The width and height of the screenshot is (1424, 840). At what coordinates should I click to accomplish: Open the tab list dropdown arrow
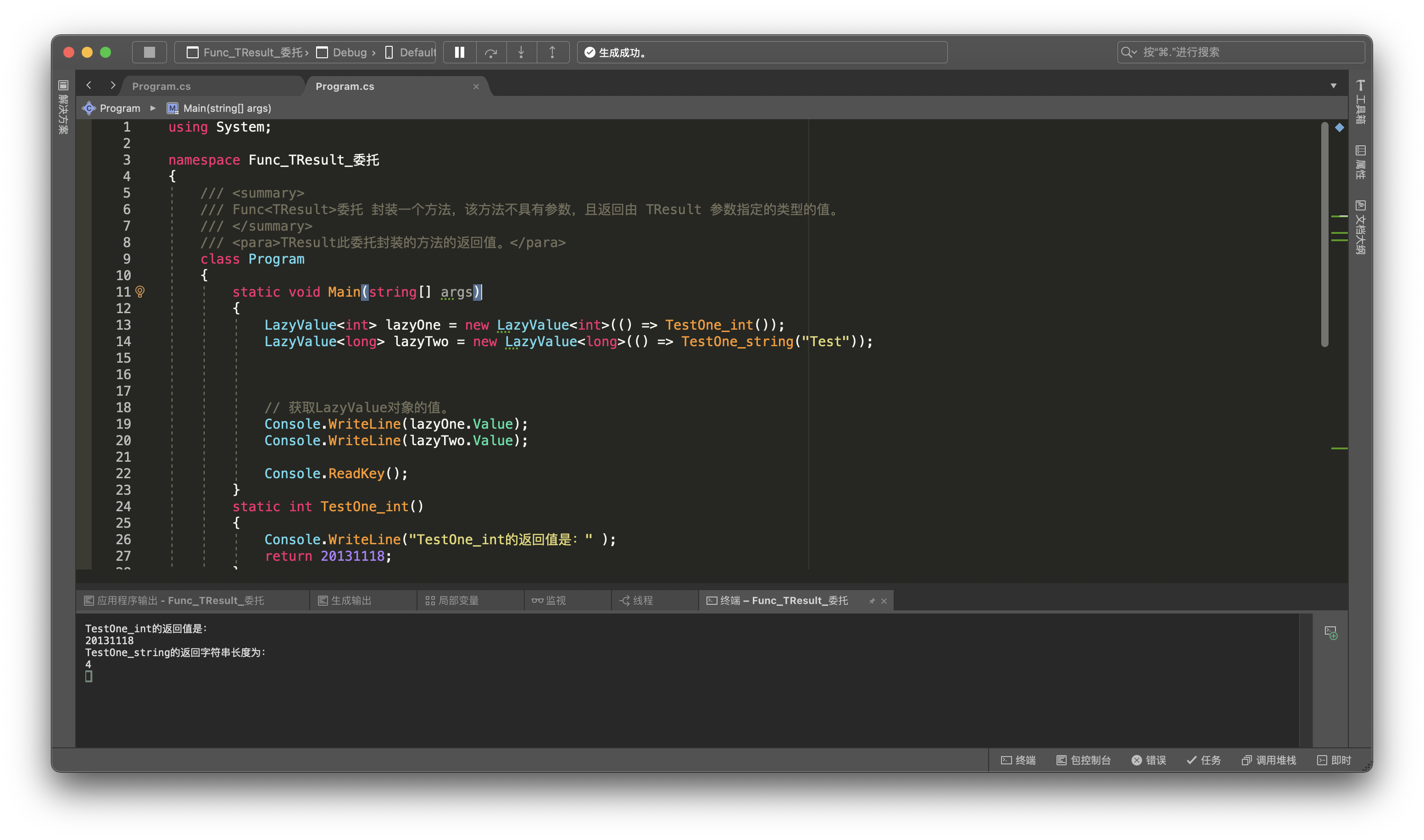coord(1334,86)
